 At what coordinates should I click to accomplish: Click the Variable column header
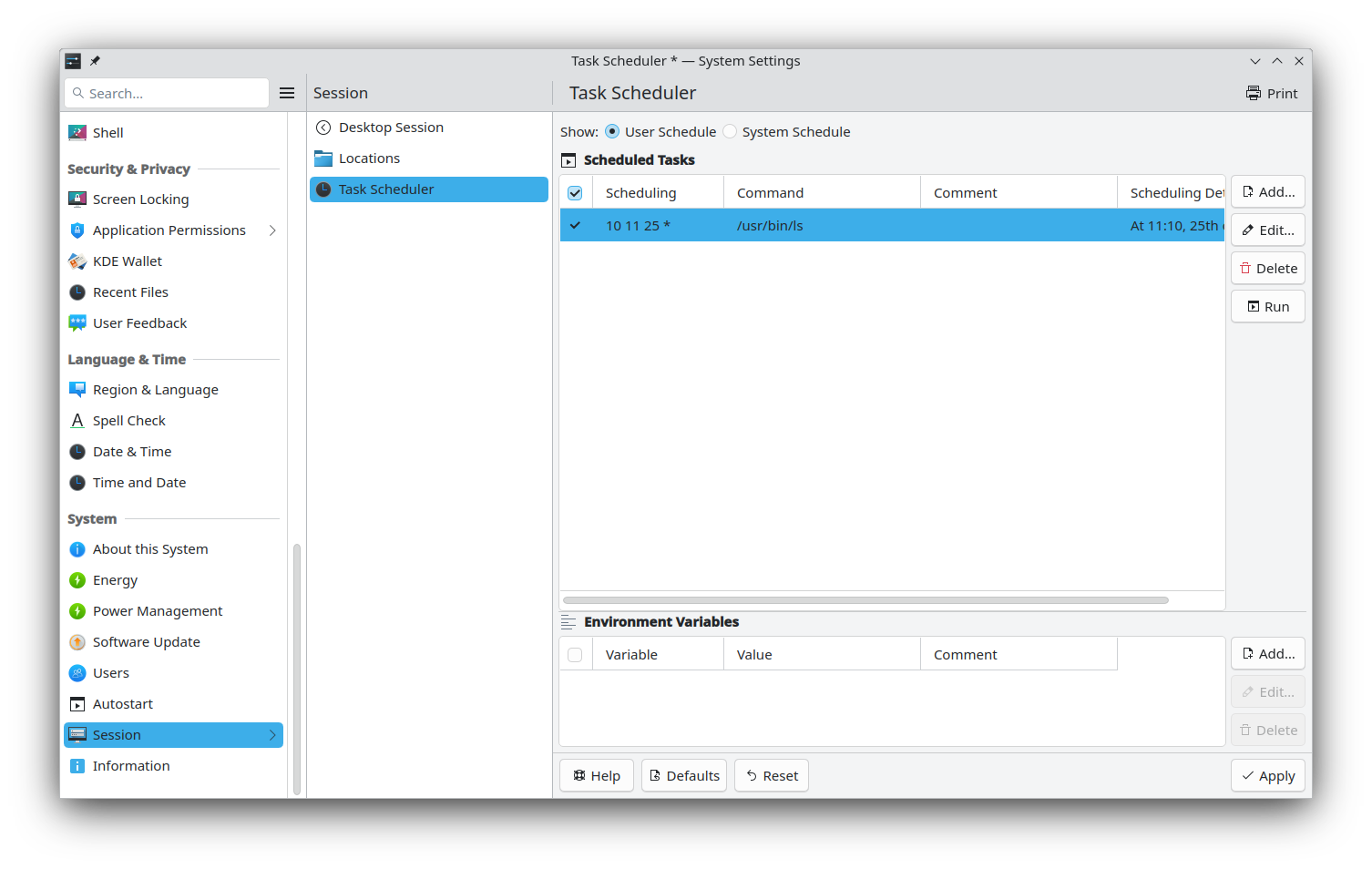(x=658, y=655)
